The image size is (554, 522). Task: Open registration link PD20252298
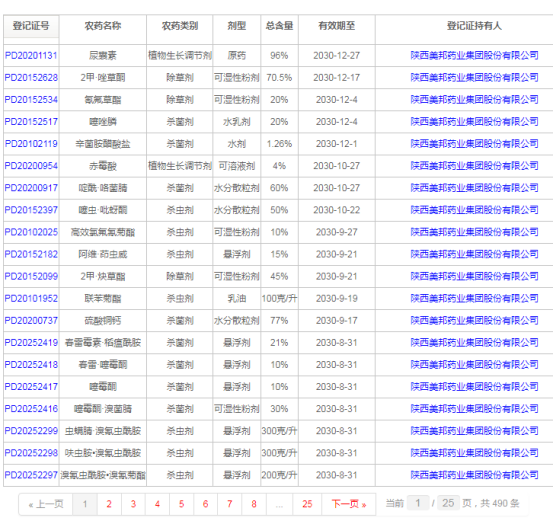coord(31,453)
